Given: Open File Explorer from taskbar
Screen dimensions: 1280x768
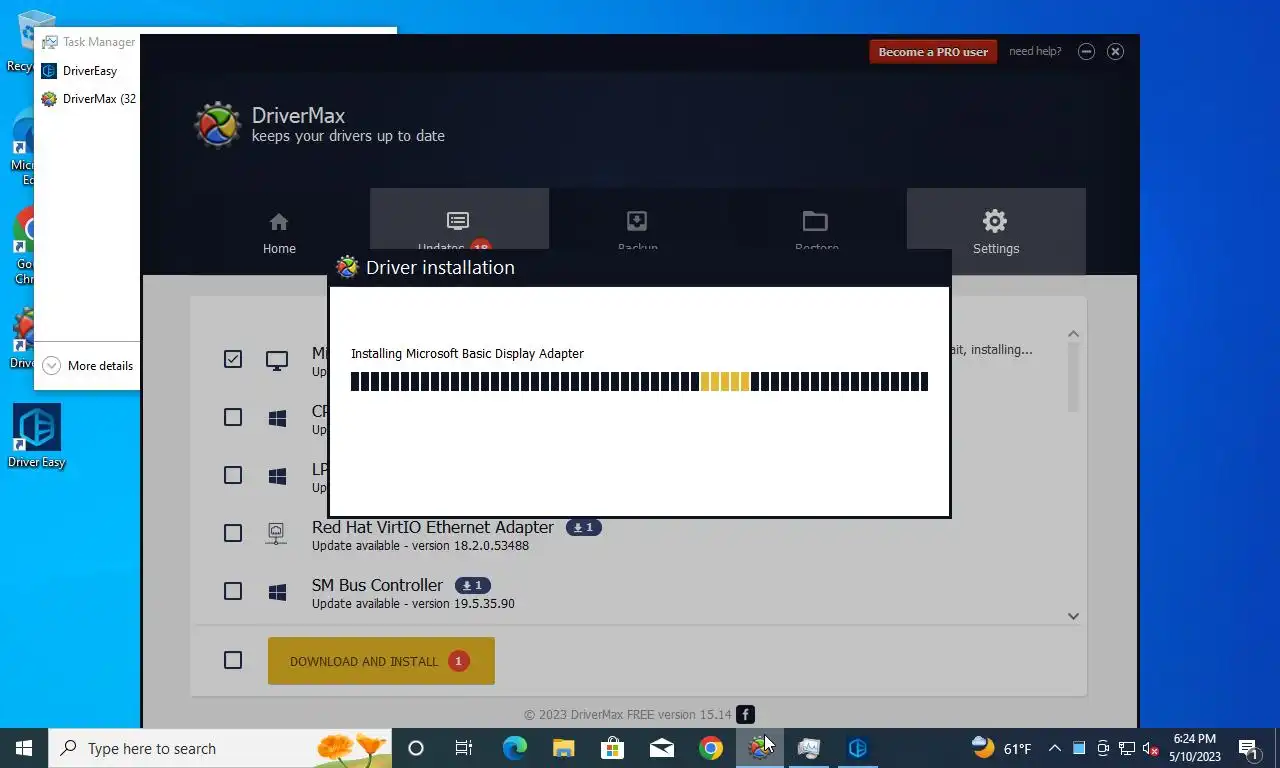Looking at the screenshot, I should (563, 748).
